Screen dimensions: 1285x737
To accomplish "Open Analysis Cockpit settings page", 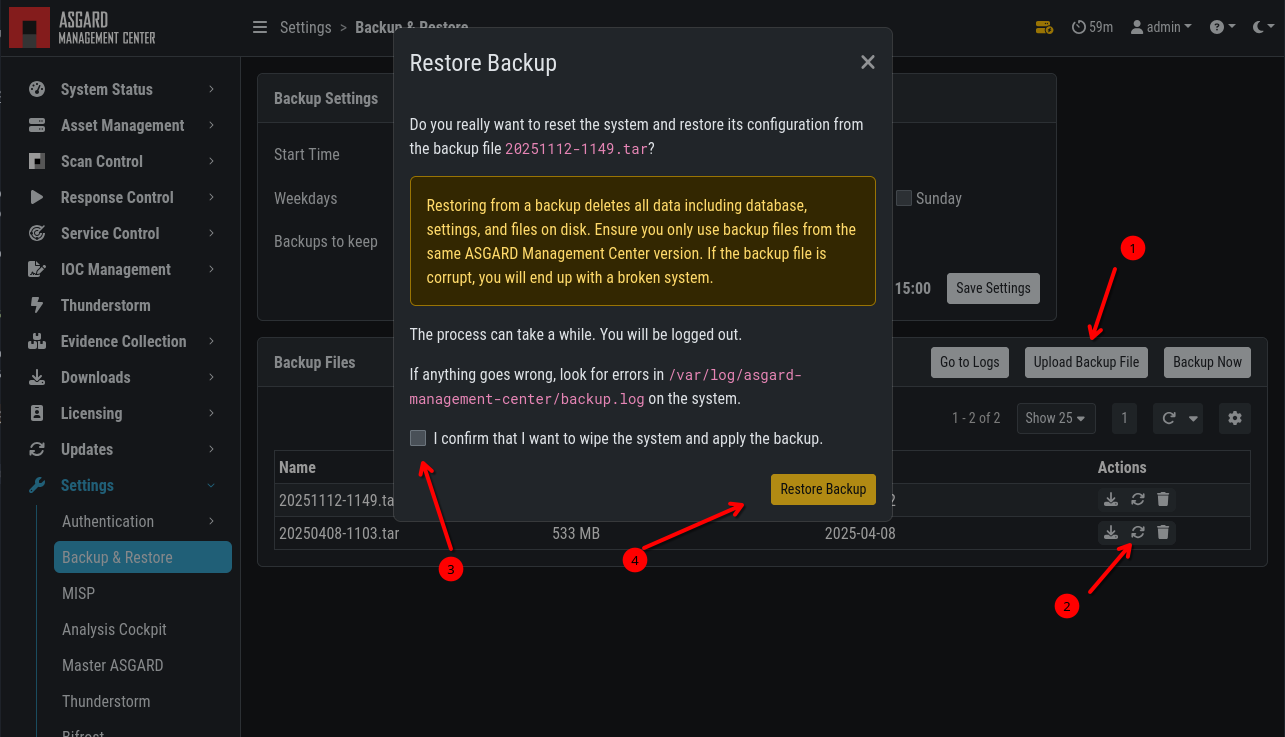I will (x=114, y=629).
